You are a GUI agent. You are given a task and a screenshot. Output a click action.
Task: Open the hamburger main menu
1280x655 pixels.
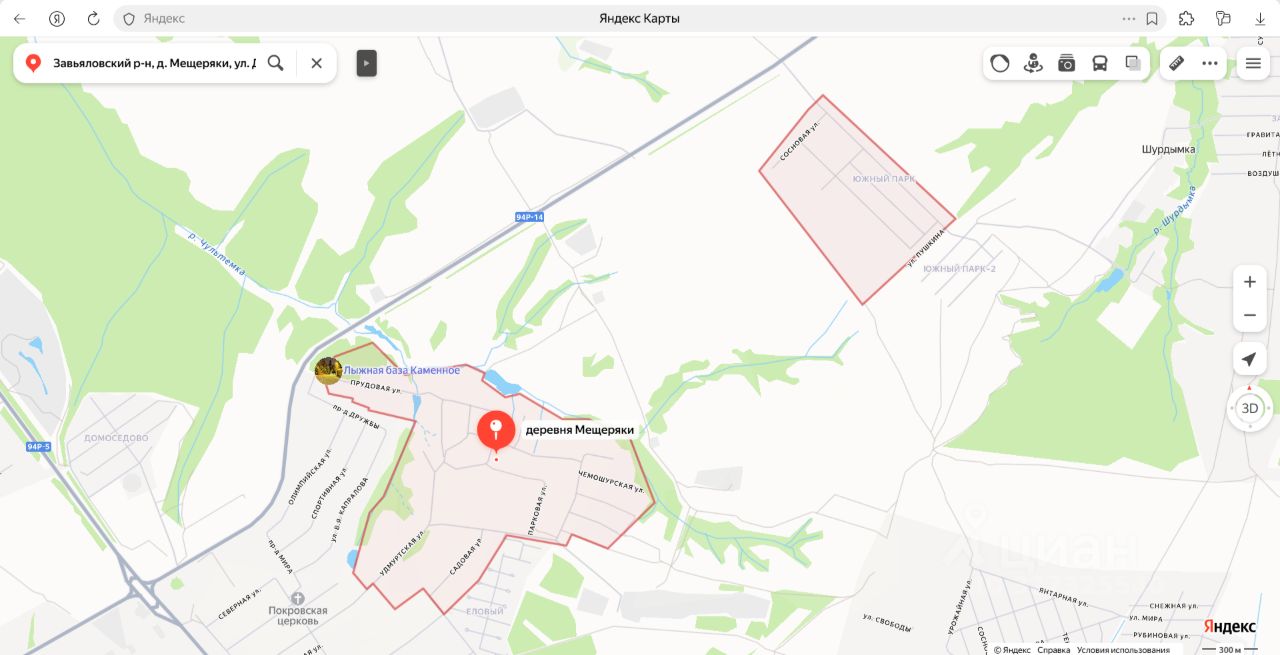[1253, 63]
